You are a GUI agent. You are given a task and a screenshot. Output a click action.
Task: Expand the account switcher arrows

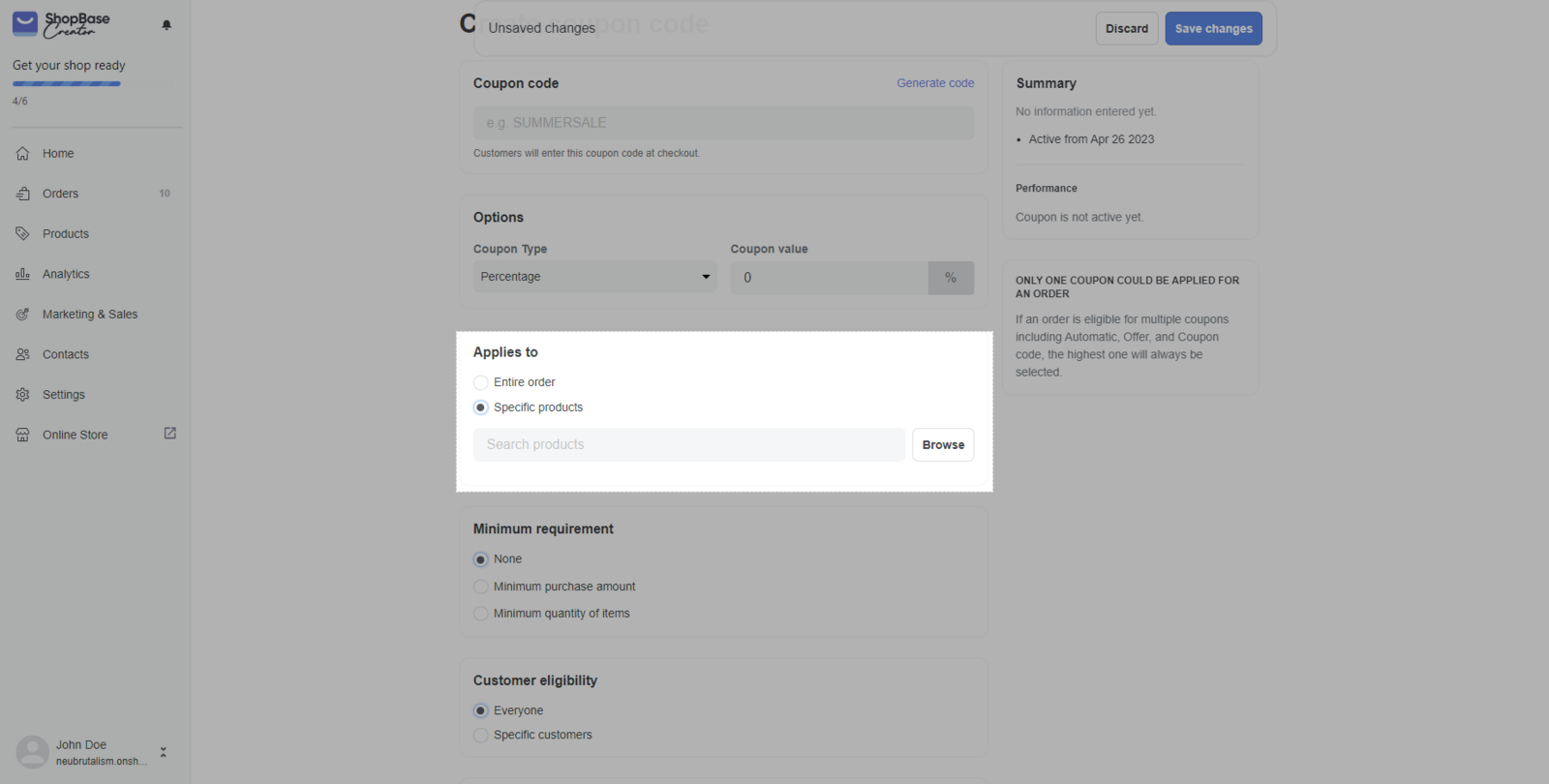(x=163, y=752)
